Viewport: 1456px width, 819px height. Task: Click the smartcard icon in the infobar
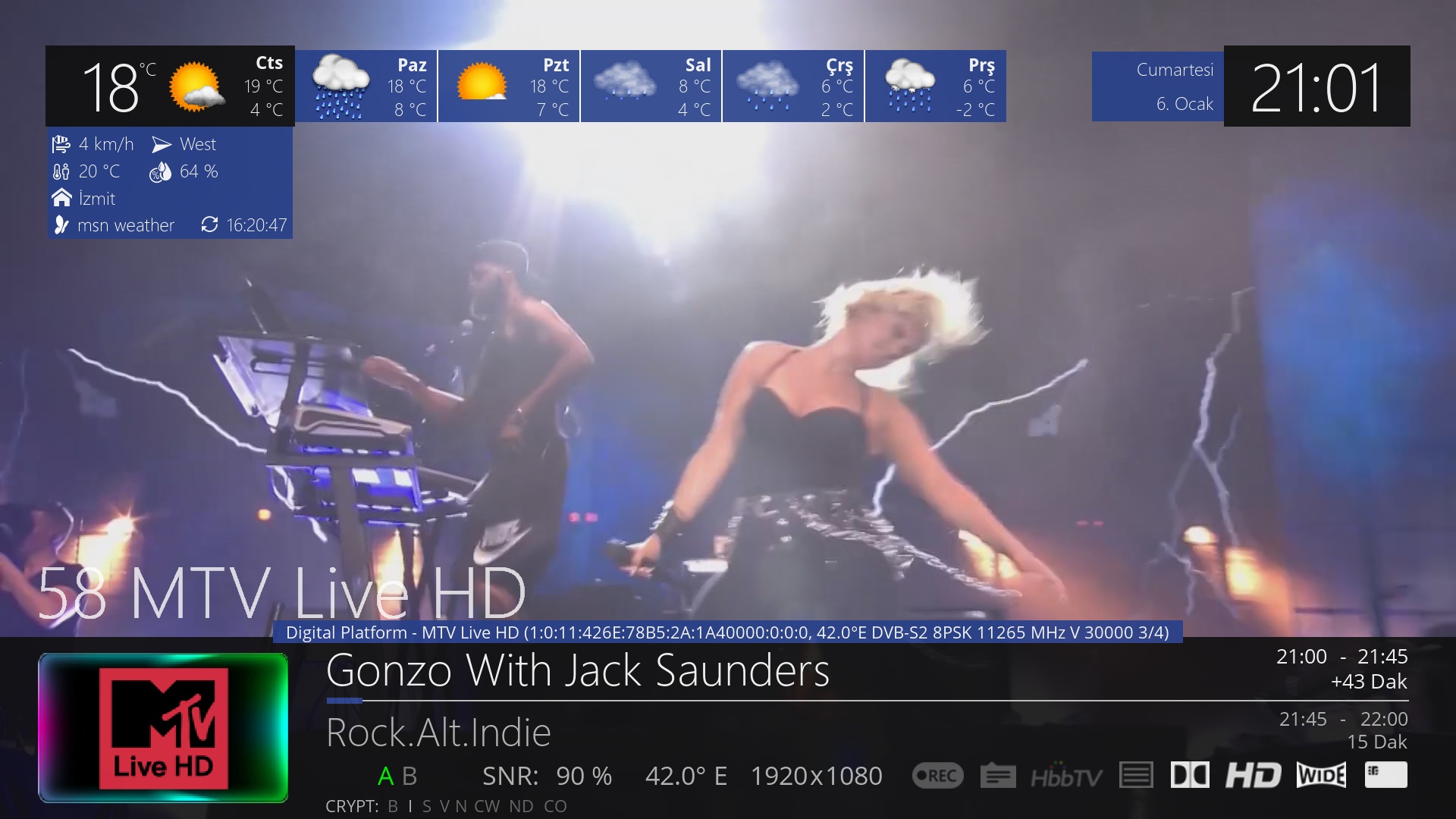pyautogui.click(x=1385, y=775)
